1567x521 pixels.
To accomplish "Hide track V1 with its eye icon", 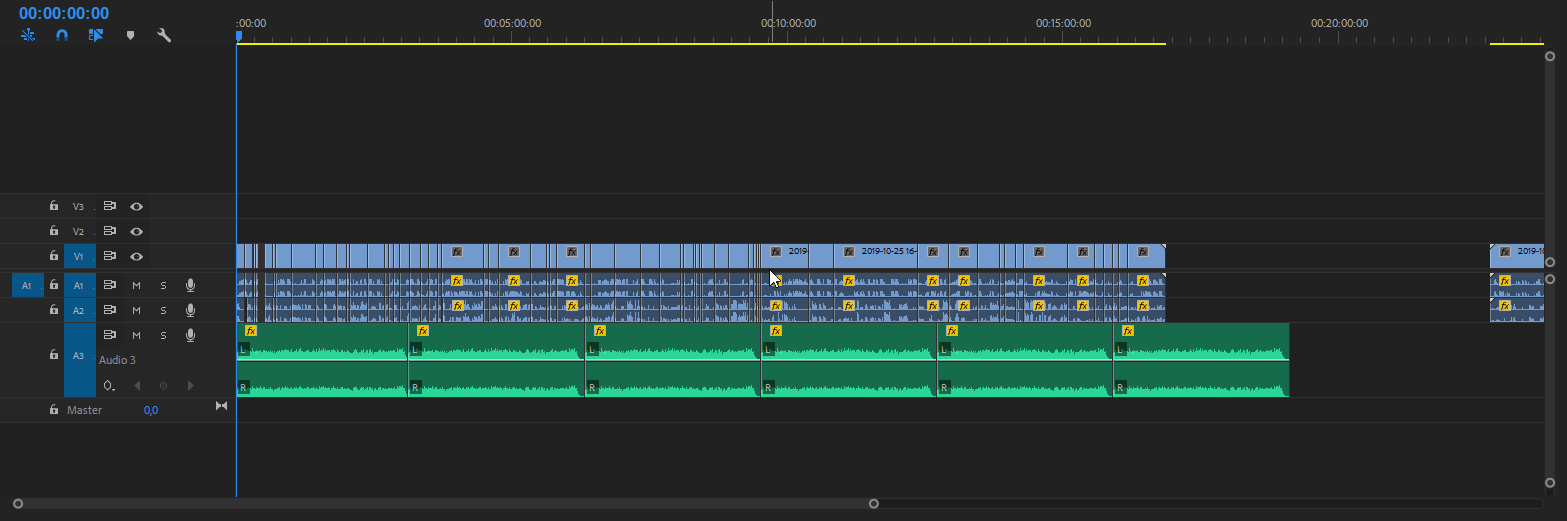I will 136,256.
